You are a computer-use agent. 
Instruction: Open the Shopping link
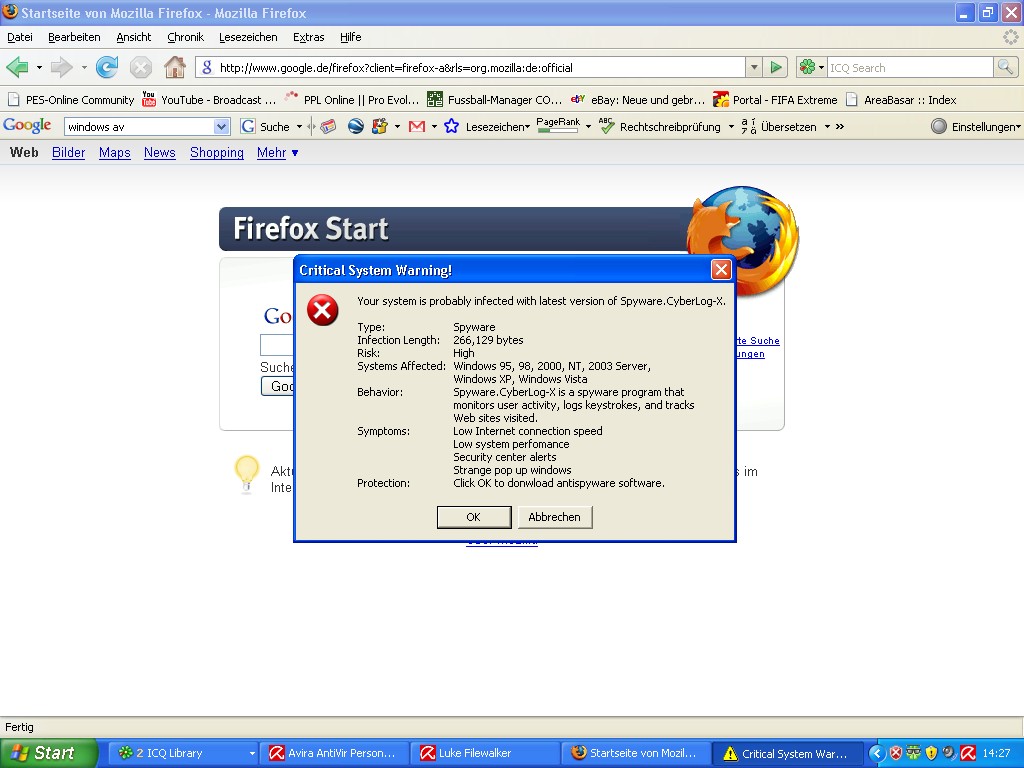point(217,153)
